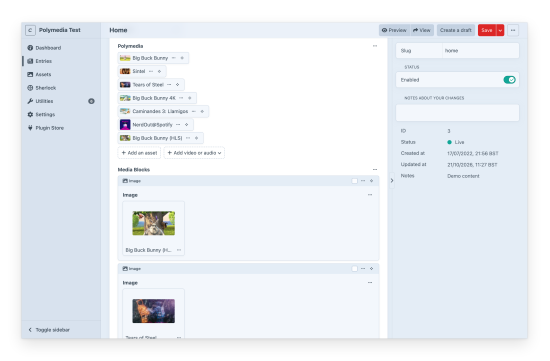Open the Add video or audio dropdown
This screenshot has width=550, height=361.
coord(194,153)
